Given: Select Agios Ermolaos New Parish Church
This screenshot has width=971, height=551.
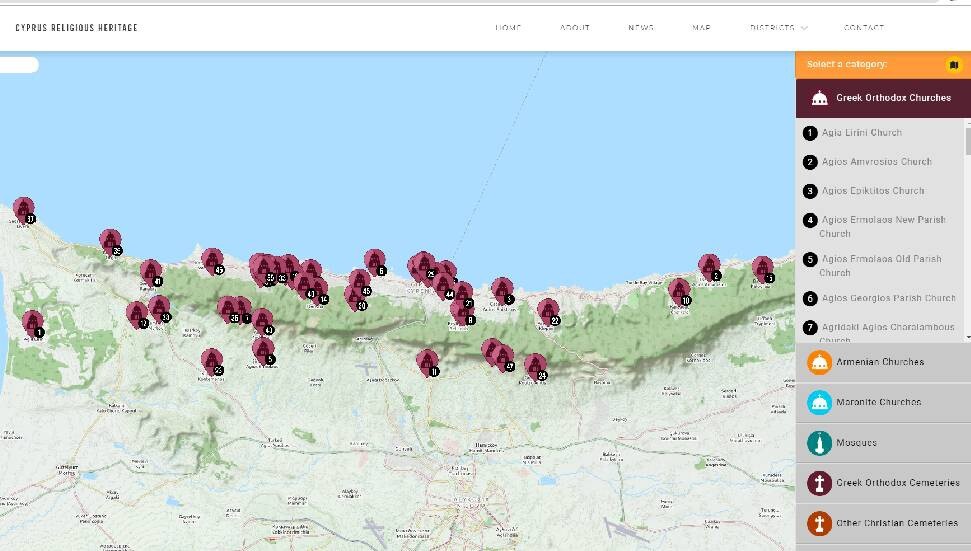Looking at the screenshot, I should pyautogui.click(x=882, y=227).
